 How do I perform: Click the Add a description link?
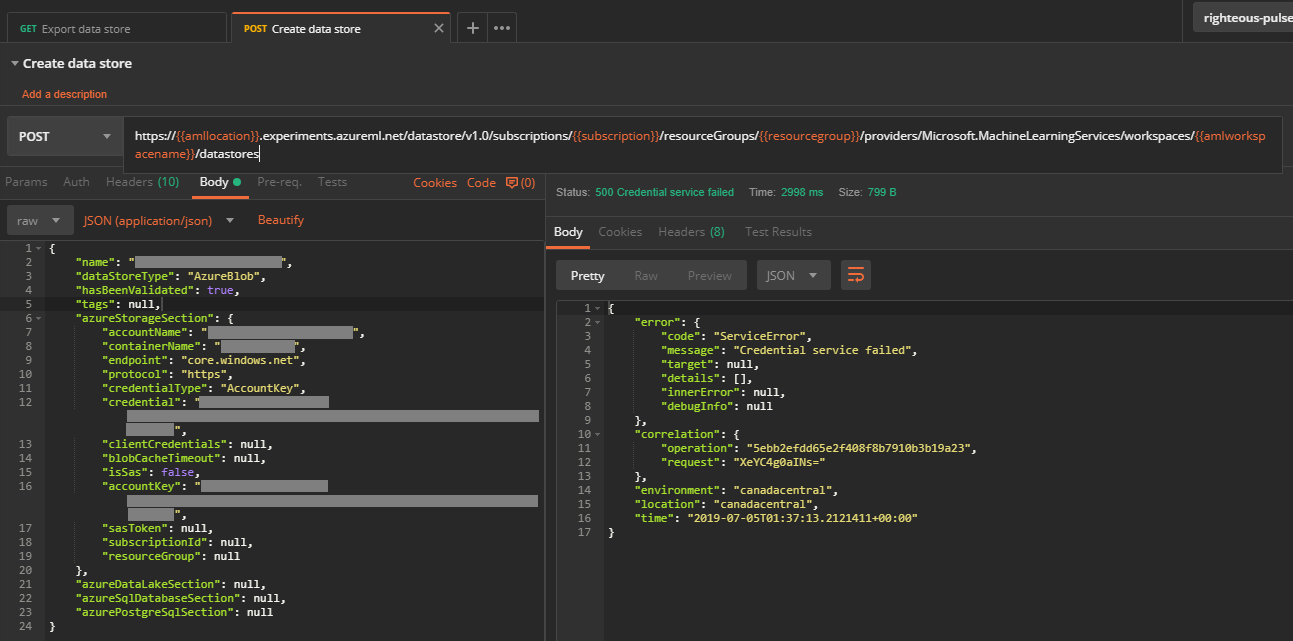[x=64, y=92]
